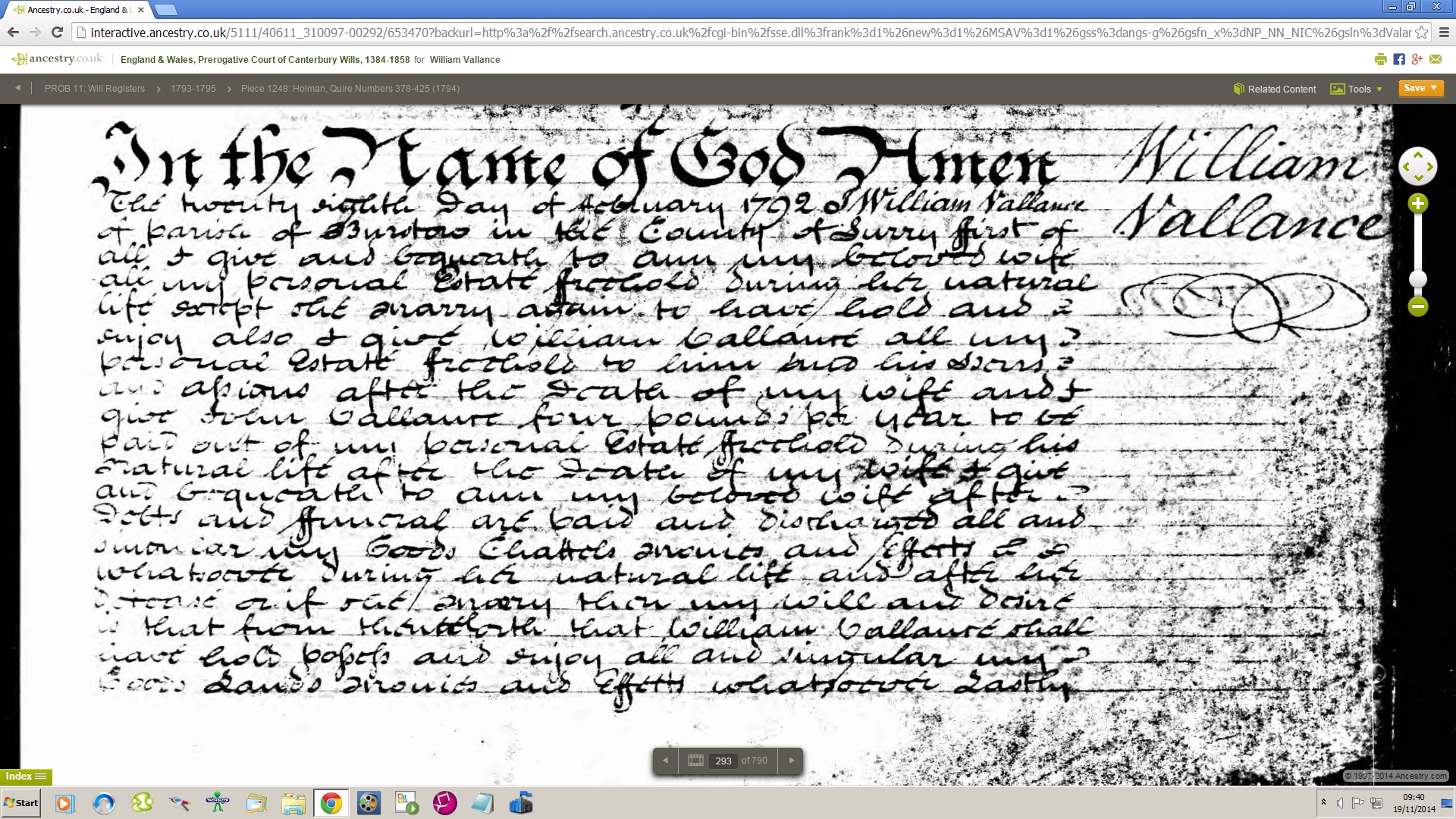Zoom out with the green minus button
The image size is (1456, 819).
coord(1417,306)
